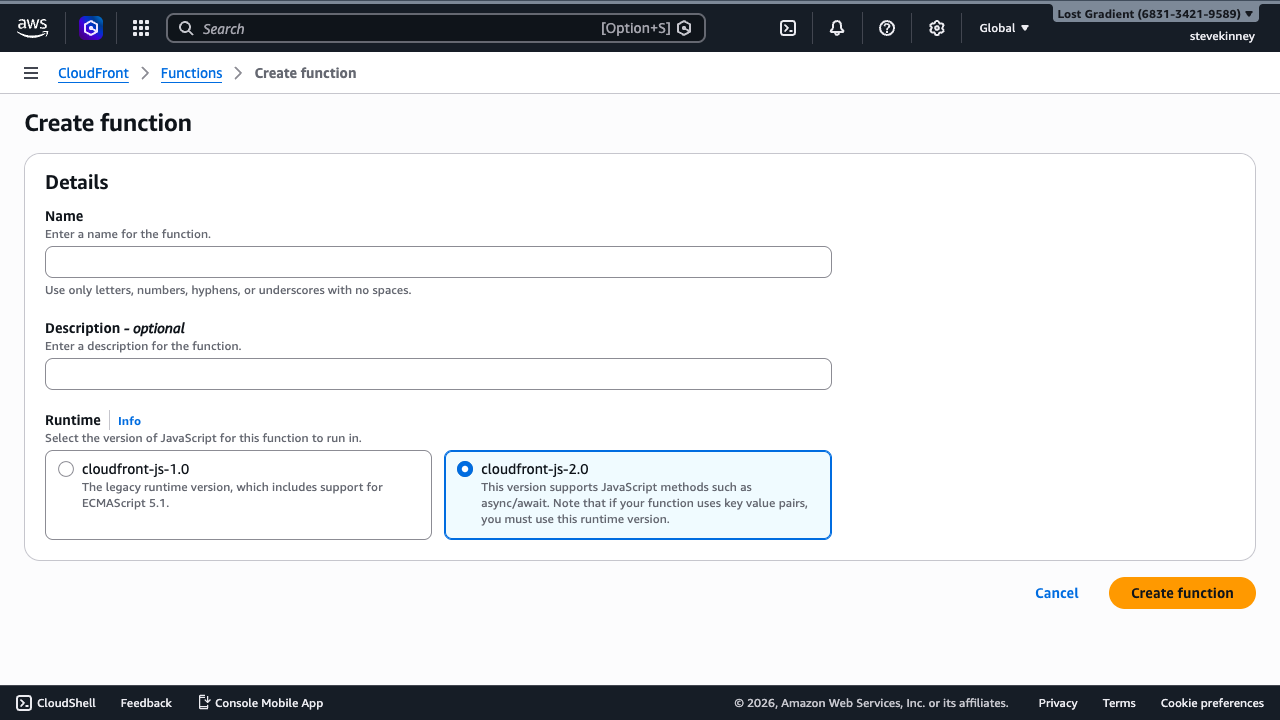1280x720 pixels.
Task: Open Runtime Info link
Action: [x=129, y=421]
